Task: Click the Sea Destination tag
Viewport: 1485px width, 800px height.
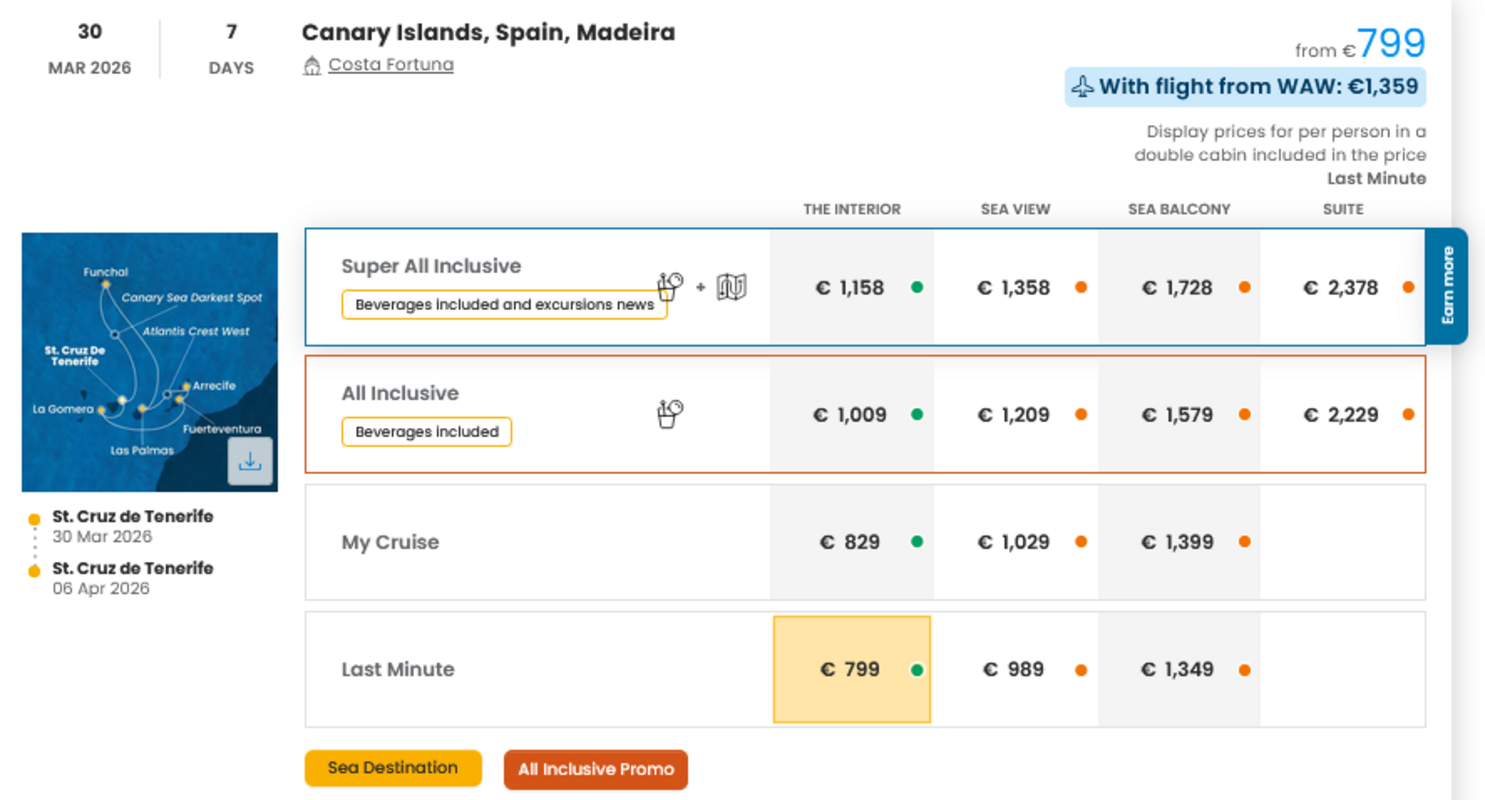Action: click(x=393, y=768)
